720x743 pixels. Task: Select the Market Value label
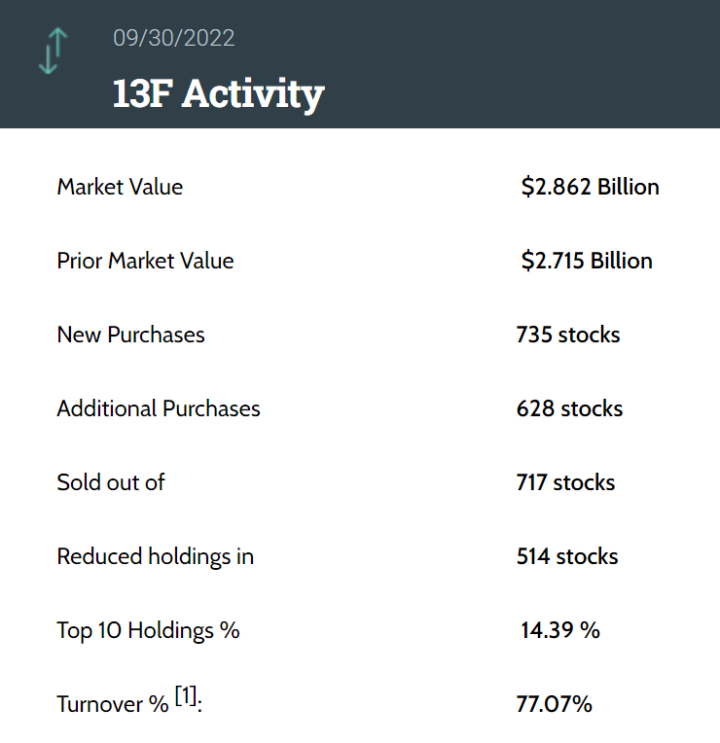tap(120, 187)
